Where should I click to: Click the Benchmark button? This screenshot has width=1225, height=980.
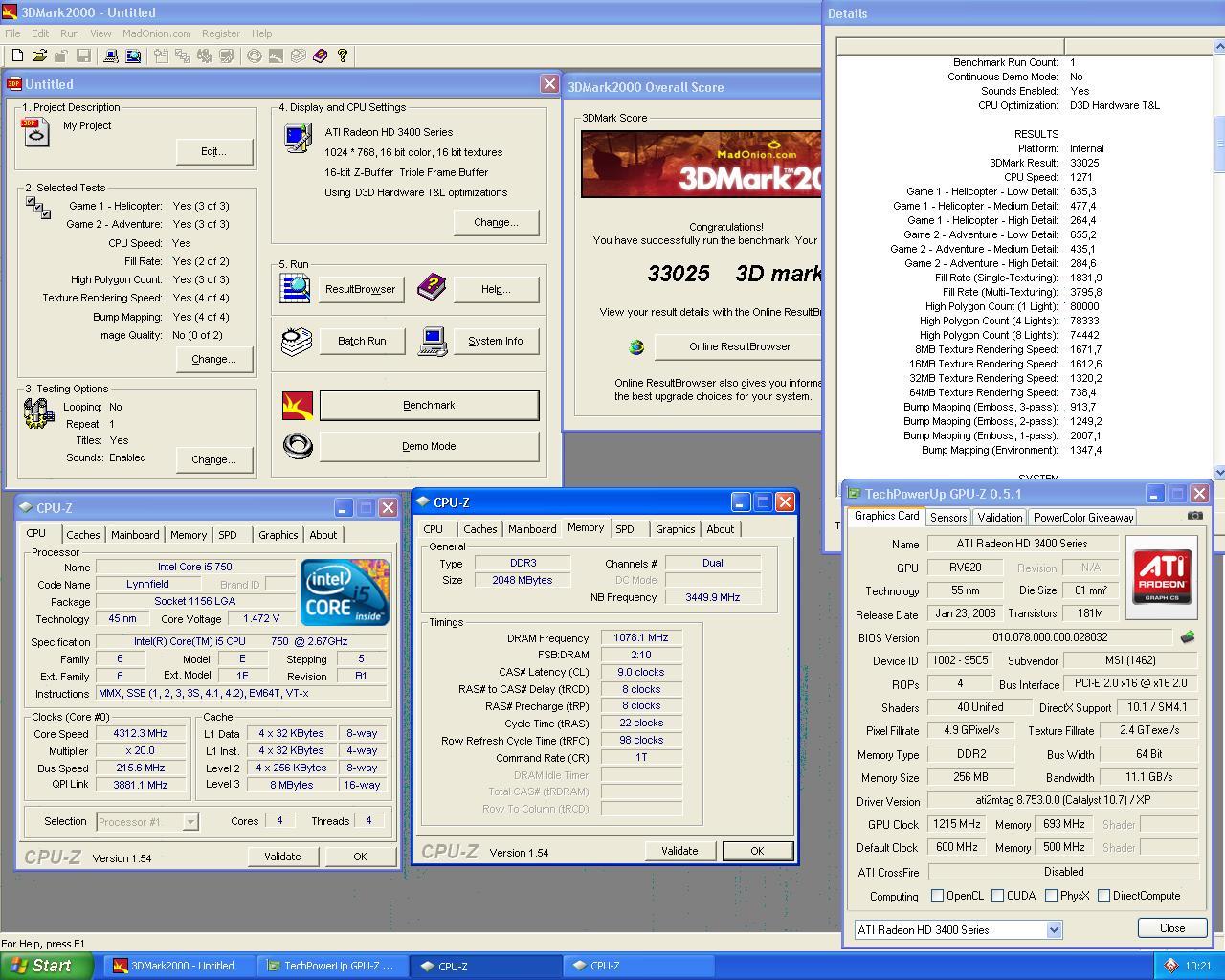429,405
